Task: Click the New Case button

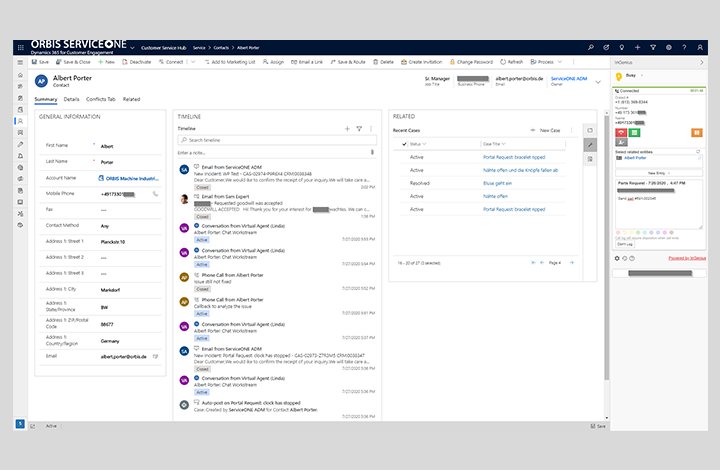Action: coord(546,130)
